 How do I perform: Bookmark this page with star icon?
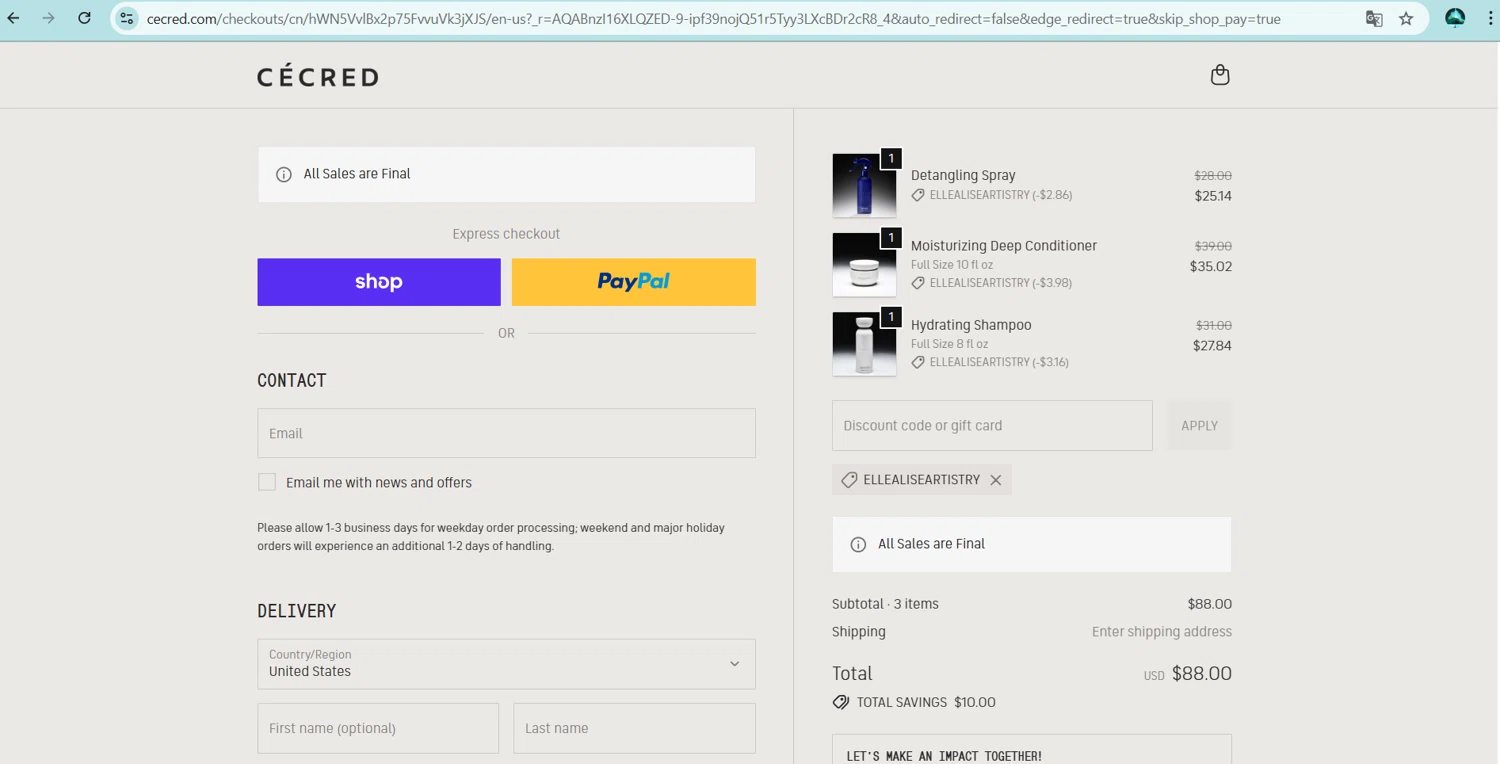(1406, 19)
